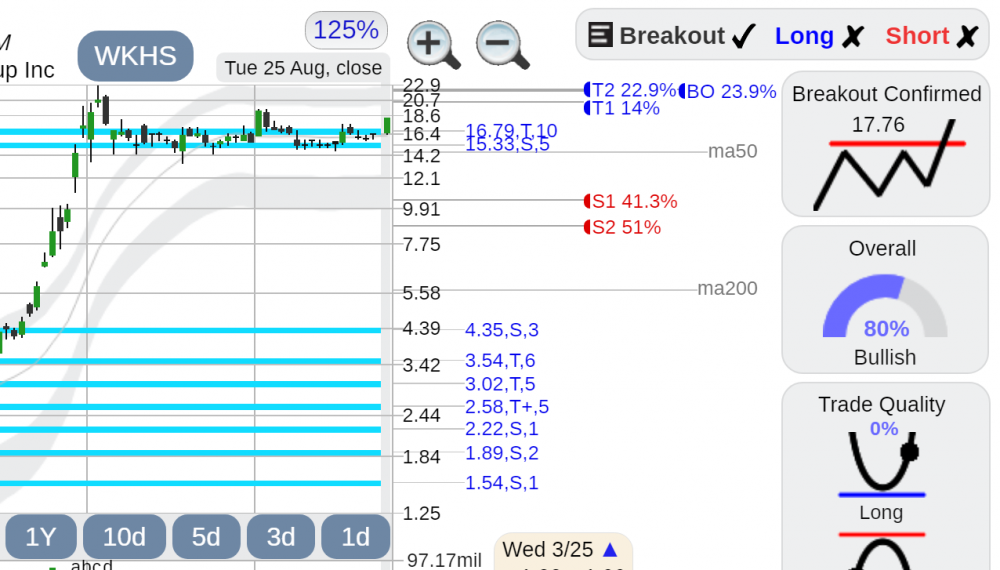Click the 1.89,S,2 support label
Viewport: 1000px width, 570px height.
tap(502, 453)
